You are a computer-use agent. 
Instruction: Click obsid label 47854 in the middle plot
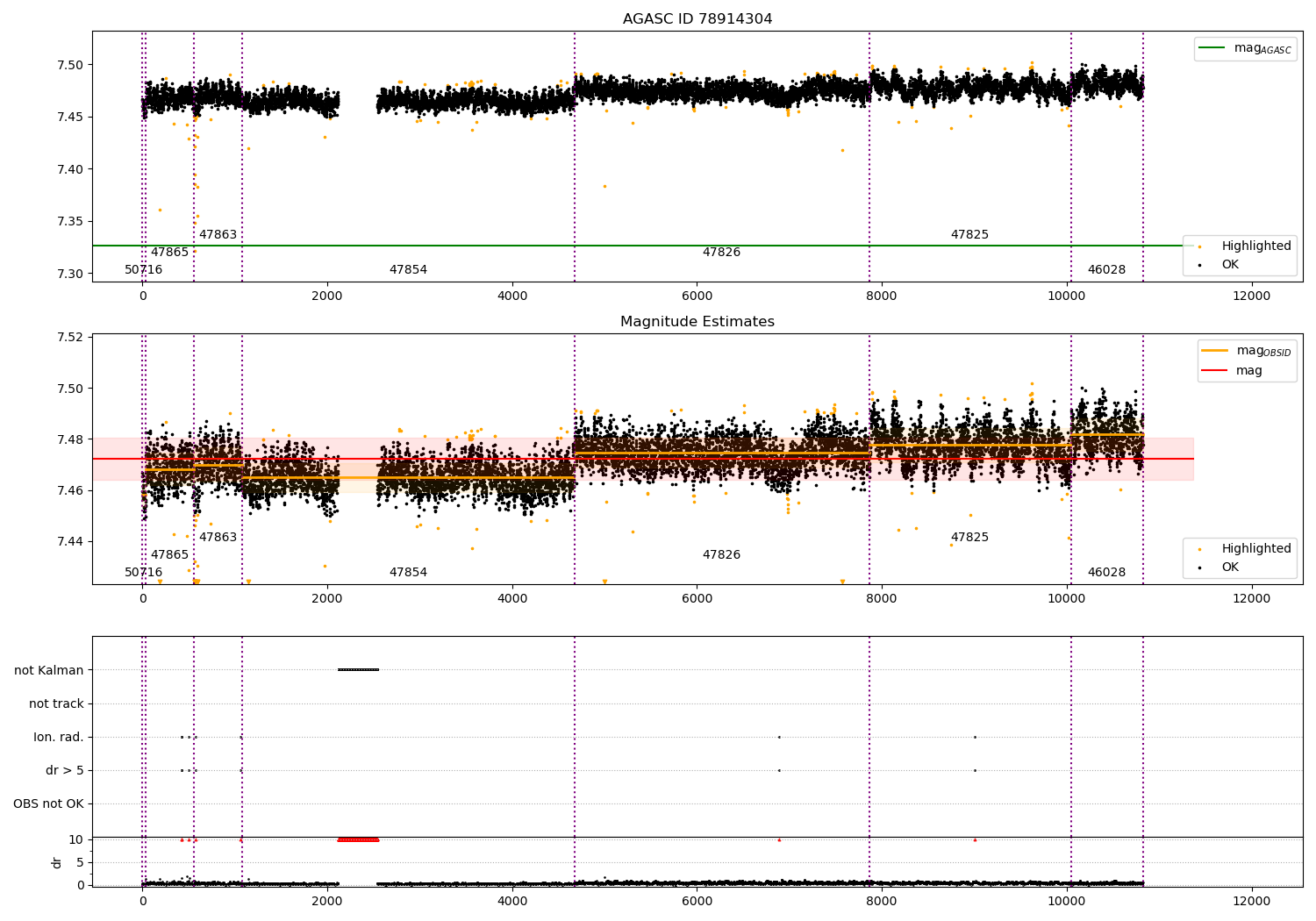pyautogui.click(x=408, y=573)
